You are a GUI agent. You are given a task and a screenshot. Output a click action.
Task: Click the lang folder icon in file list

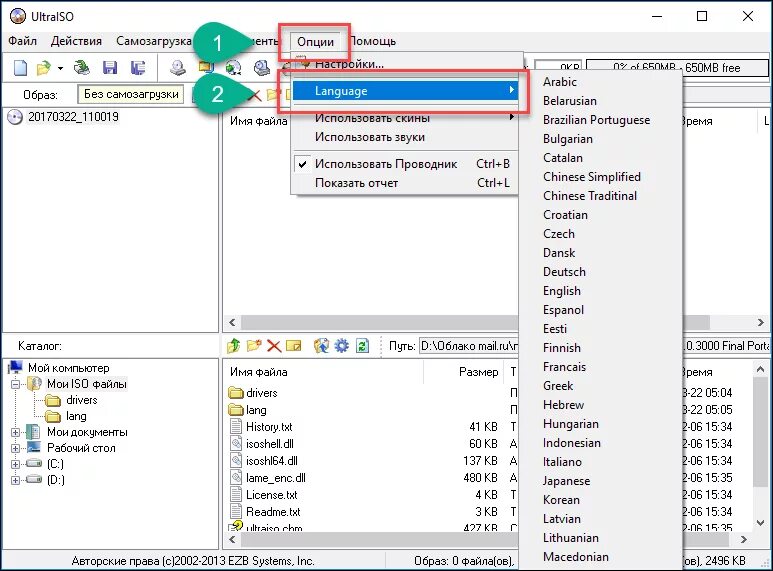pos(236,410)
